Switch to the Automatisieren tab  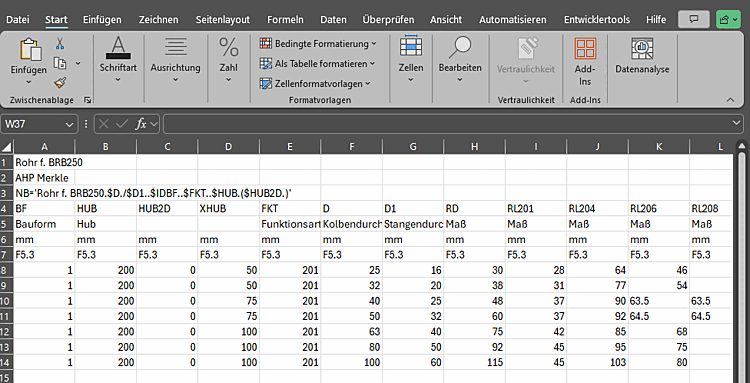[x=513, y=20]
